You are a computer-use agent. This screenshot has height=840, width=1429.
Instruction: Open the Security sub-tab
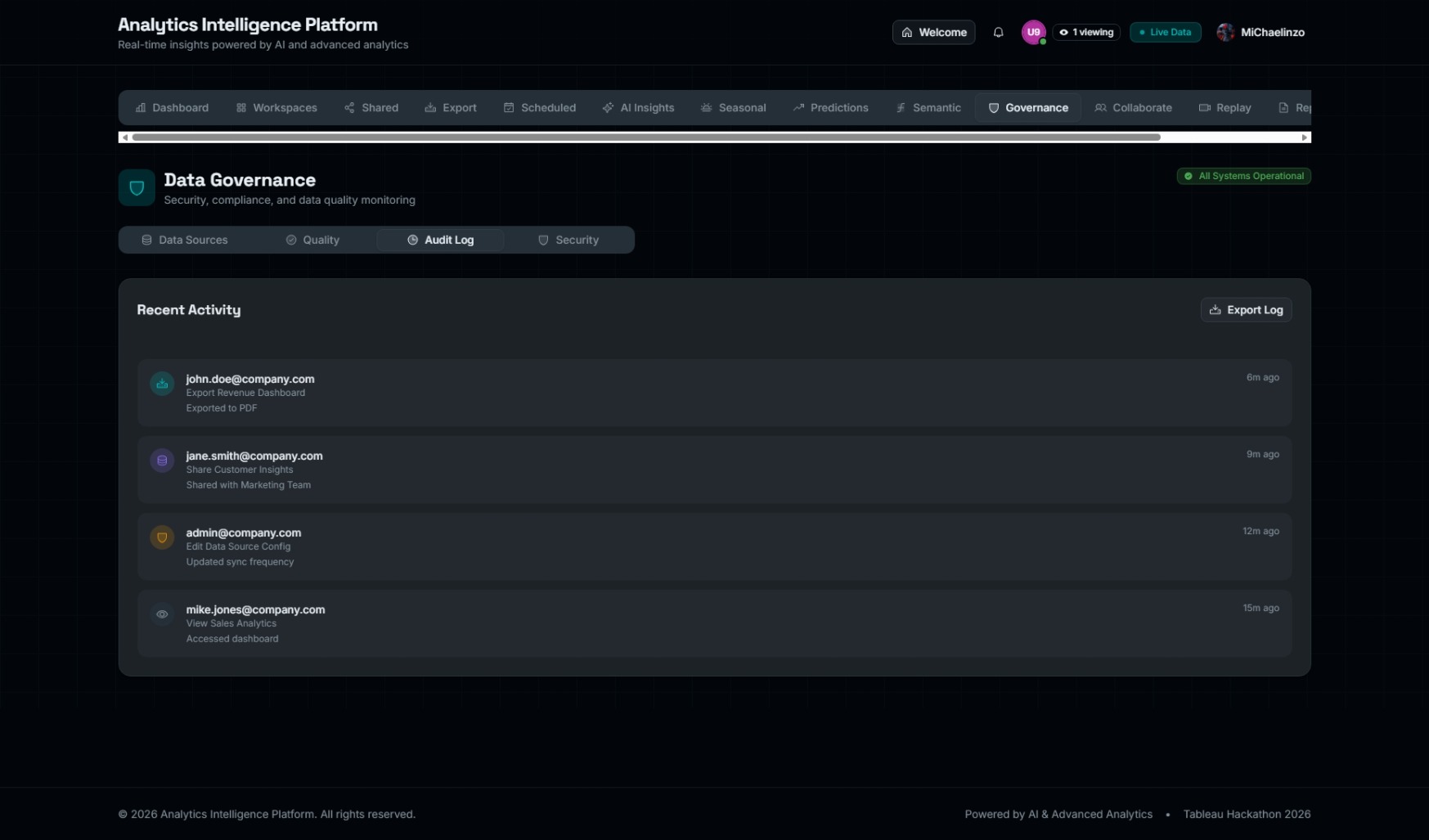click(x=568, y=240)
